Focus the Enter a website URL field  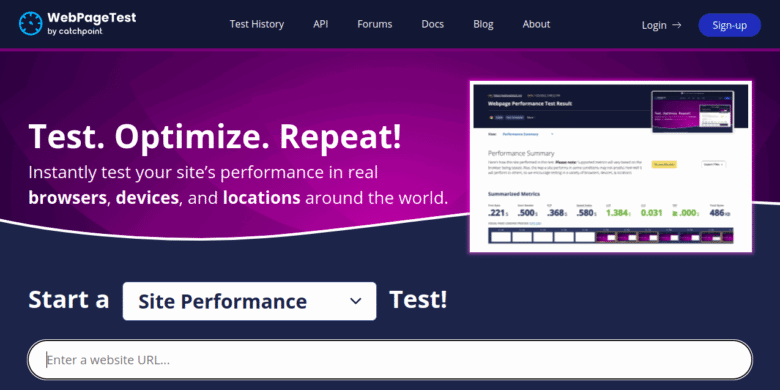[x=390, y=360]
